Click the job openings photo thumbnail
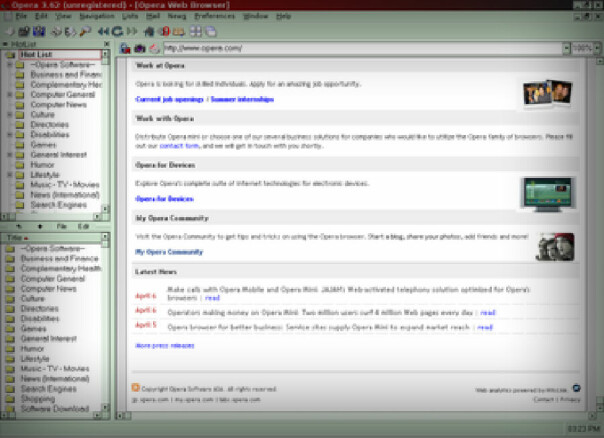The height and width of the screenshot is (438, 604). coord(547,94)
